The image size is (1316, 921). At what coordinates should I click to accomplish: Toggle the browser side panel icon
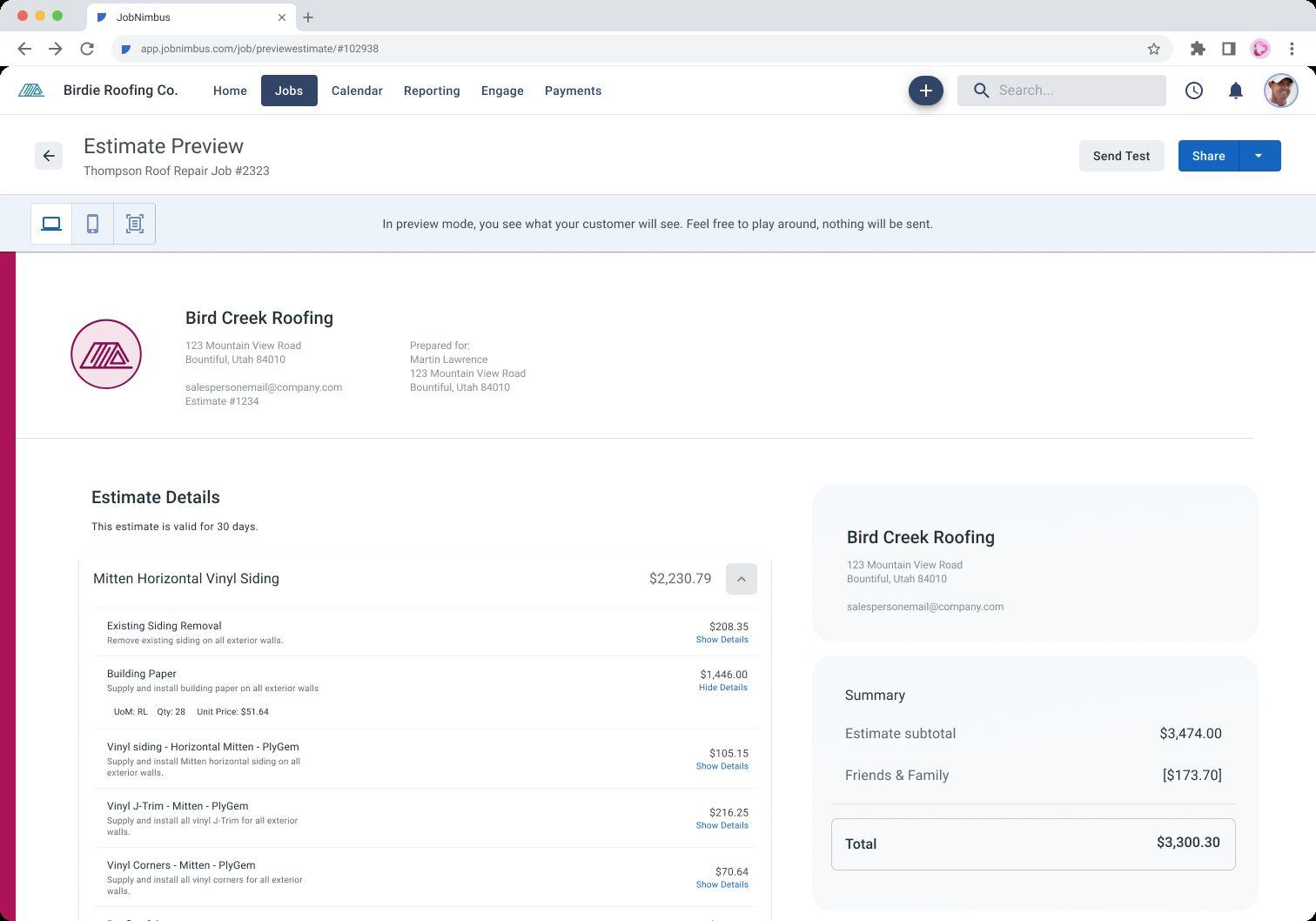point(1228,49)
